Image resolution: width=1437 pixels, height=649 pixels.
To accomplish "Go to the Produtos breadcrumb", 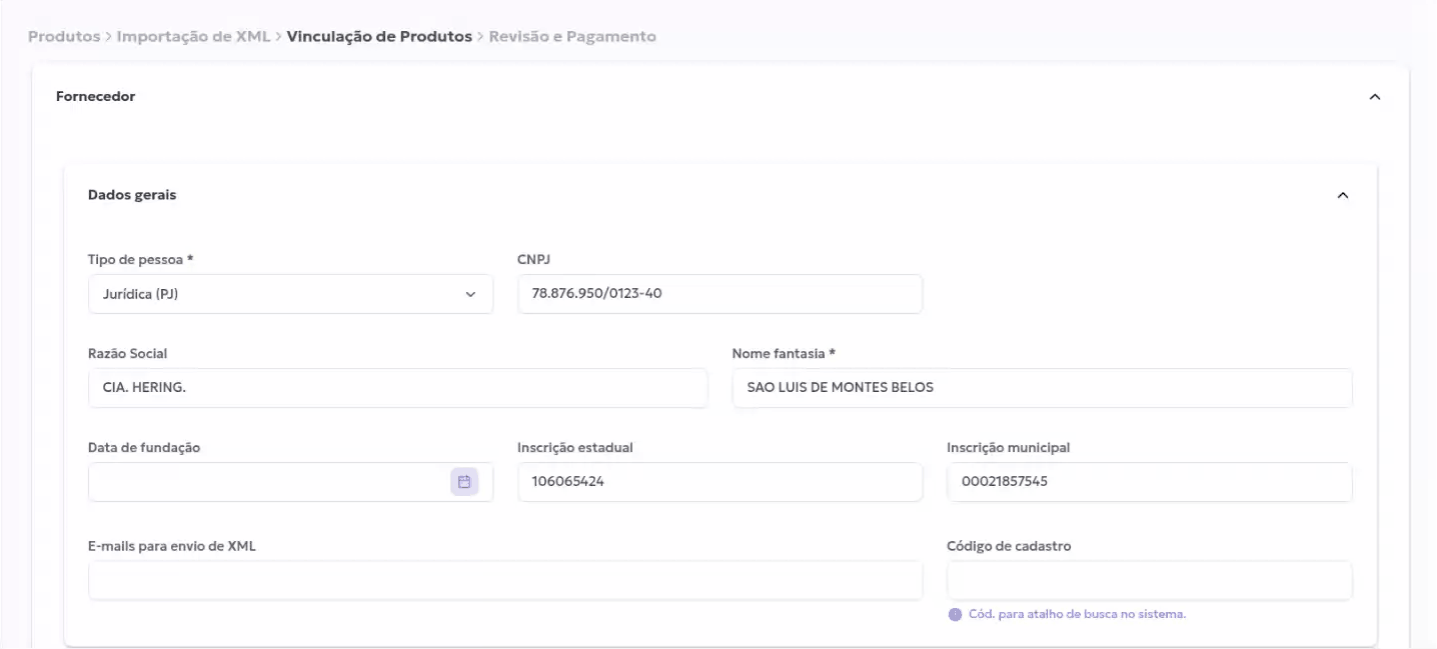I will (x=65, y=37).
